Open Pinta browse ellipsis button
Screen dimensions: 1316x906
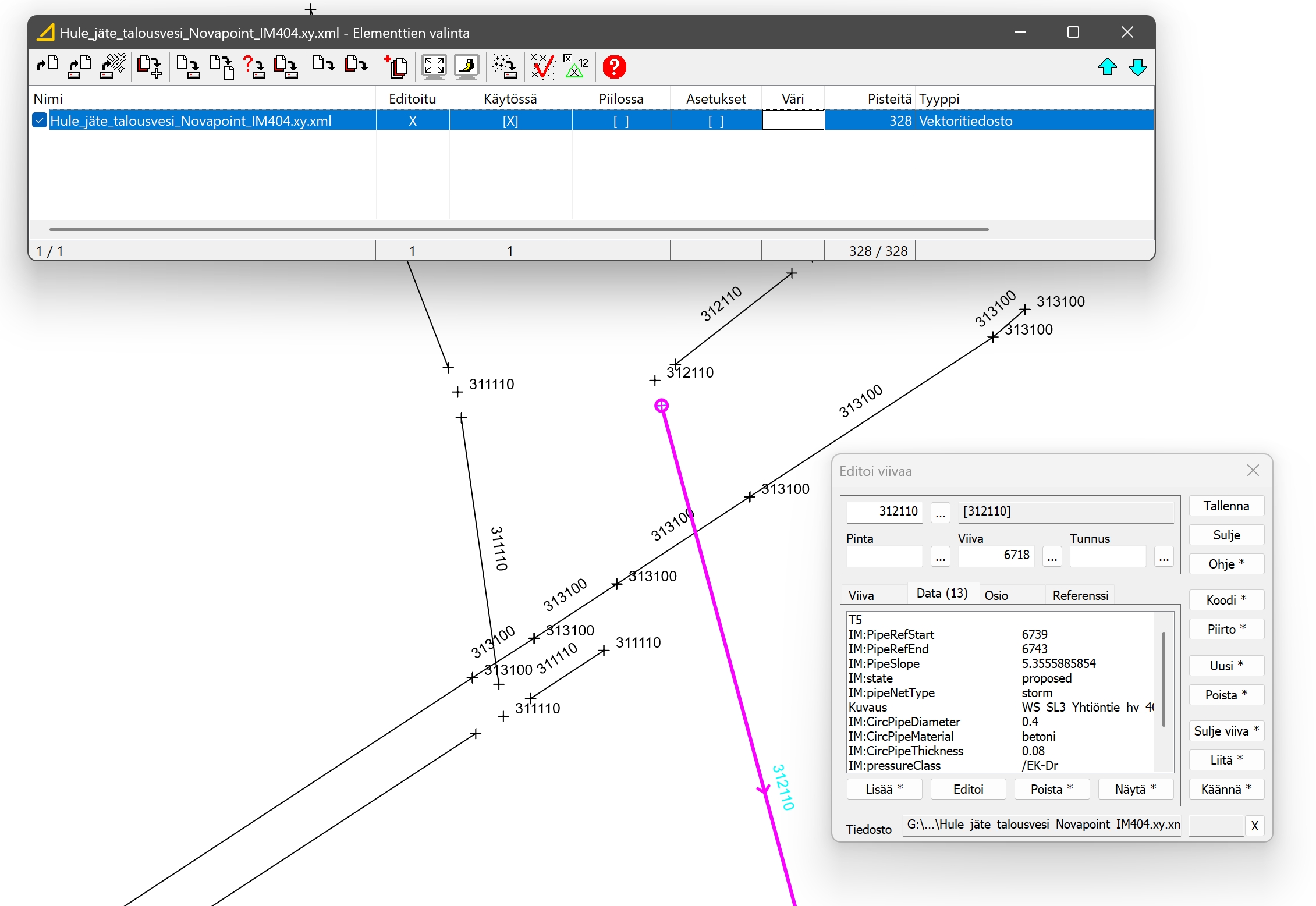(940, 557)
